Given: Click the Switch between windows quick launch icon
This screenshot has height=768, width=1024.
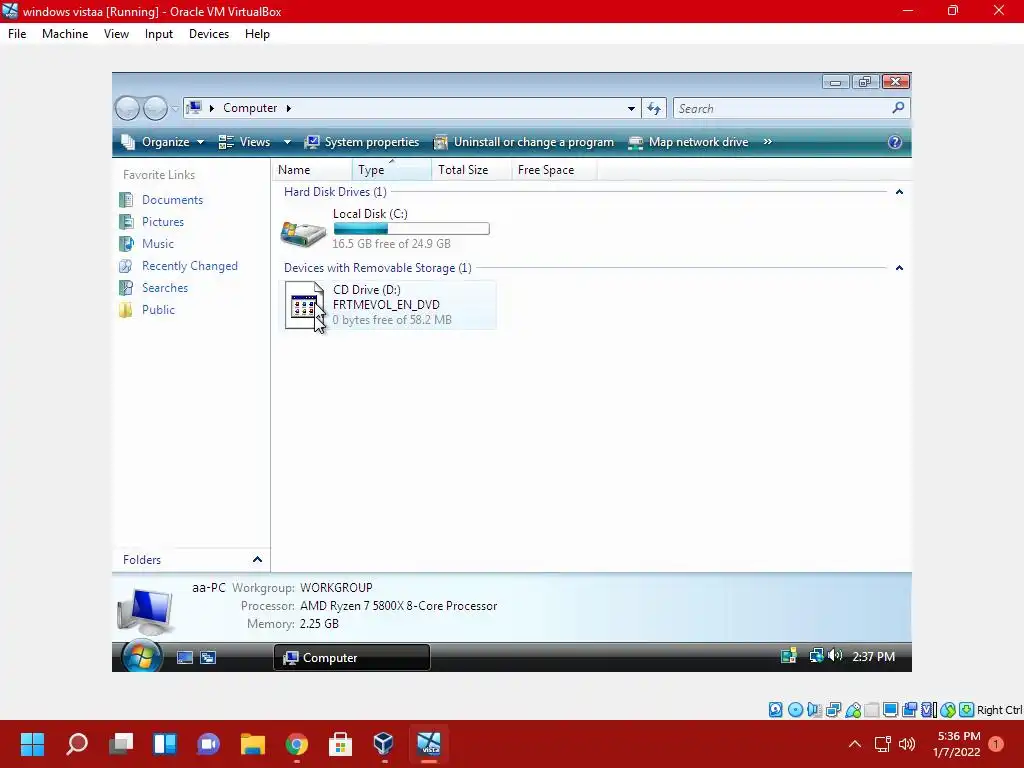Looking at the screenshot, I should [208, 658].
